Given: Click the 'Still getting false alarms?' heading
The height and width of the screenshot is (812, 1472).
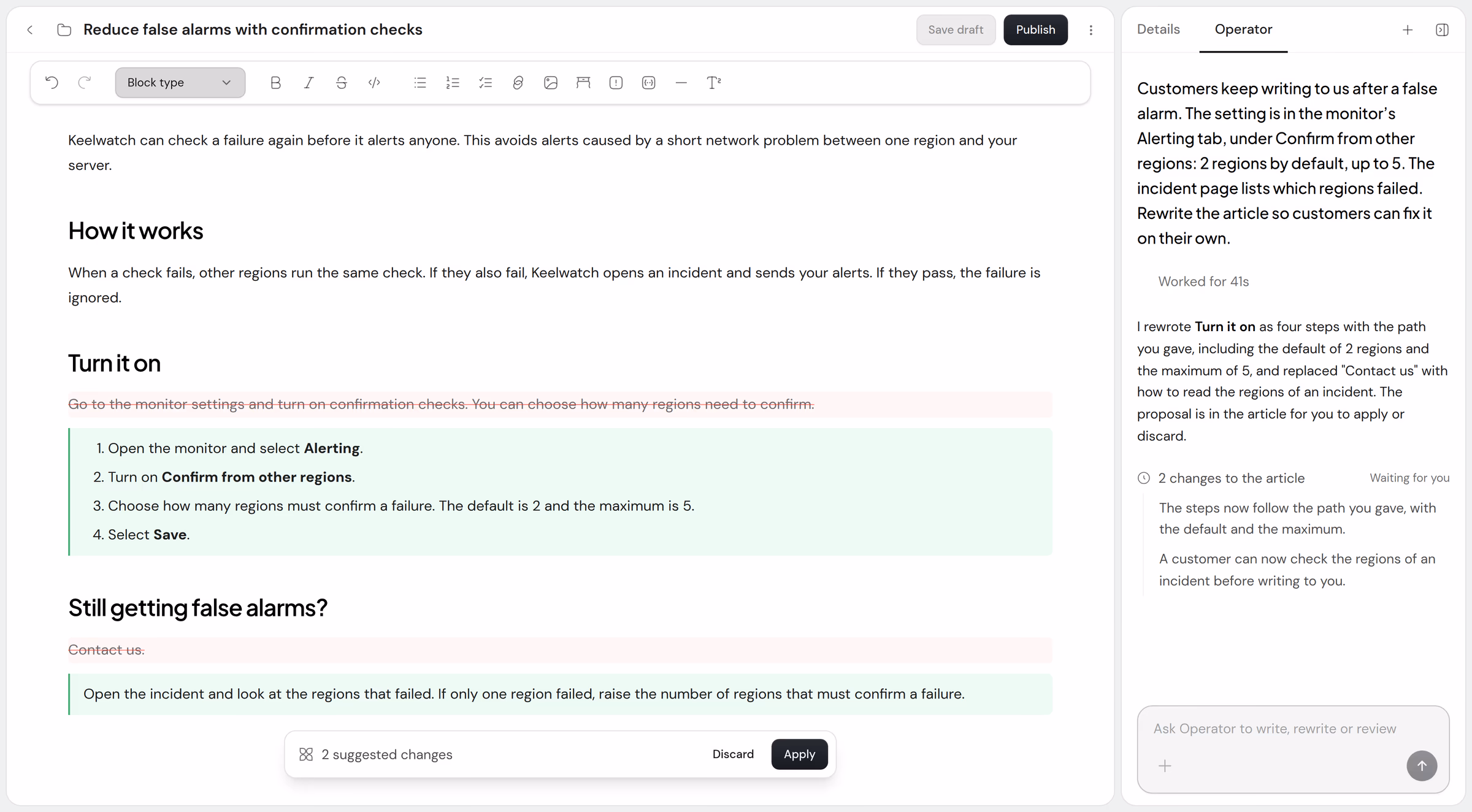Looking at the screenshot, I should (x=197, y=608).
